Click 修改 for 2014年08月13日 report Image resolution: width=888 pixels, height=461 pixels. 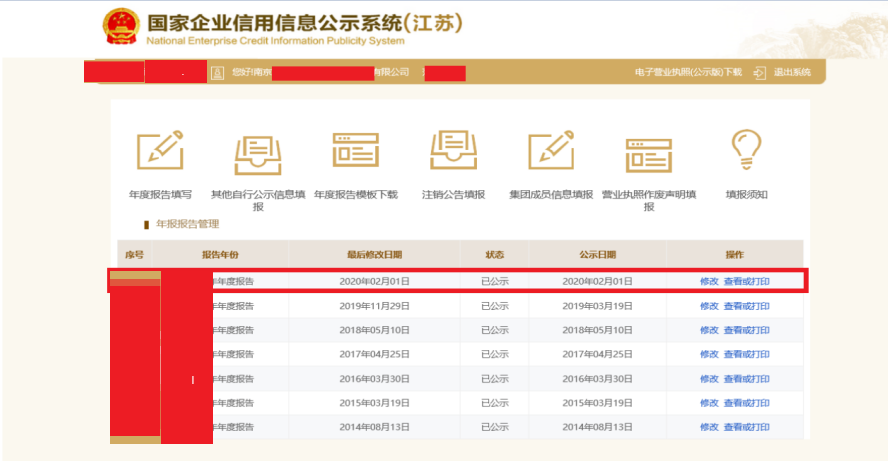[x=709, y=427]
